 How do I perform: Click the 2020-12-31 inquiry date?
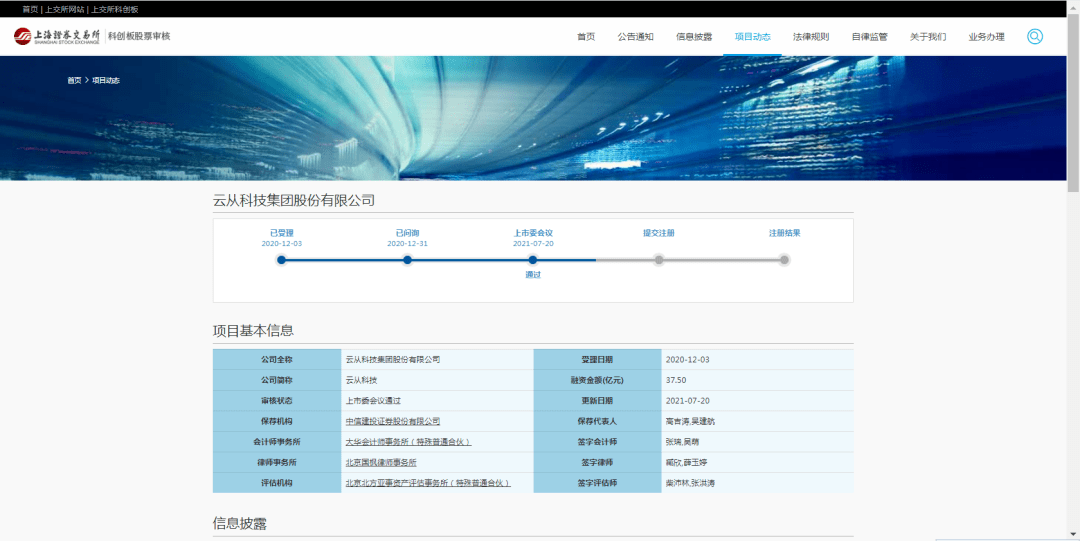tap(407, 244)
